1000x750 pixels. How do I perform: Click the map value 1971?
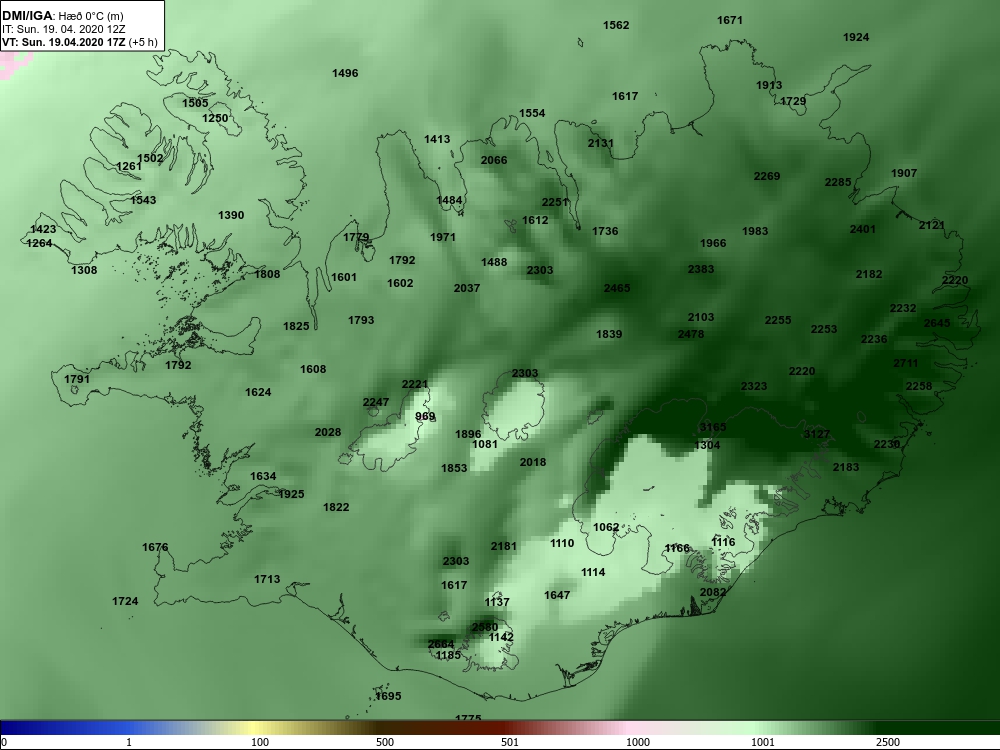(x=443, y=237)
